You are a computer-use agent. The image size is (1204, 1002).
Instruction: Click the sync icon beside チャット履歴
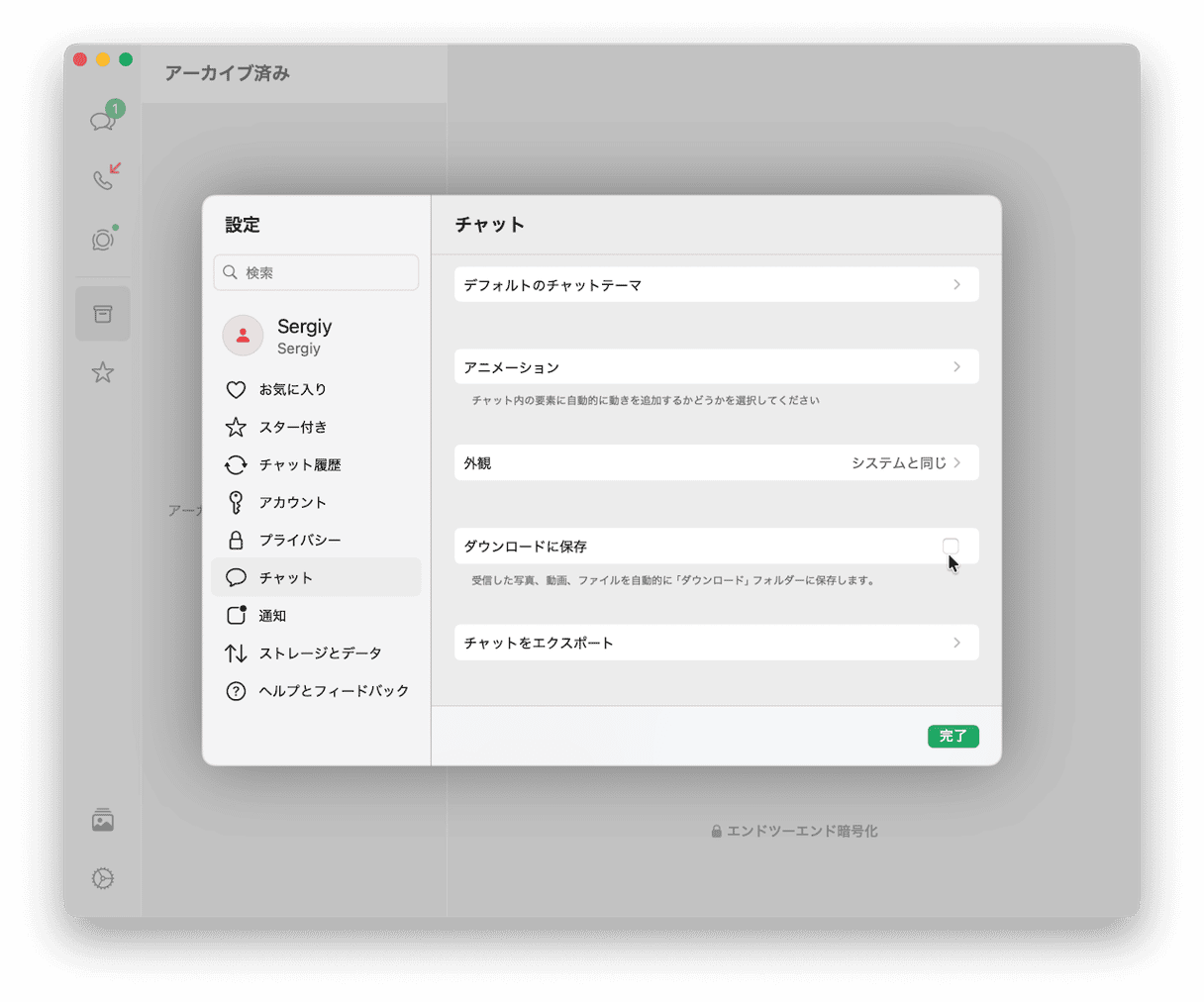click(236, 464)
